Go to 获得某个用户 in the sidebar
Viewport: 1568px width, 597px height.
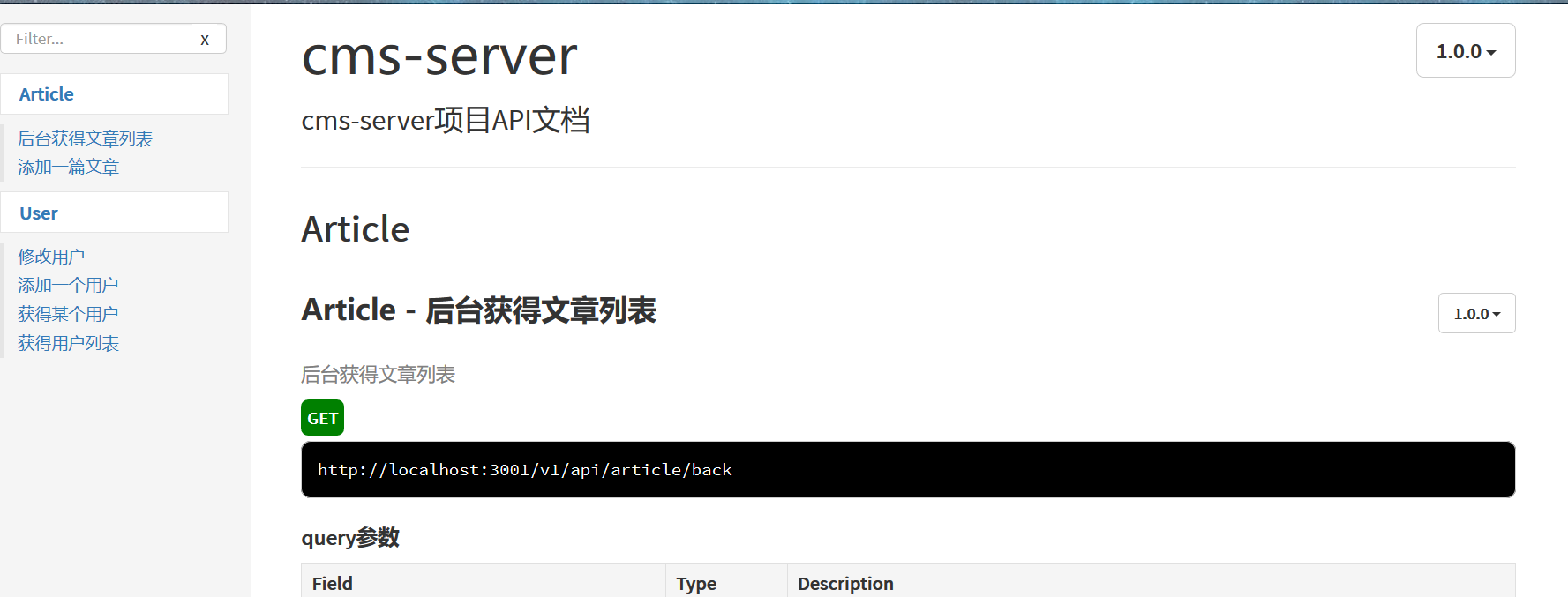pyautogui.click(x=68, y=314)
